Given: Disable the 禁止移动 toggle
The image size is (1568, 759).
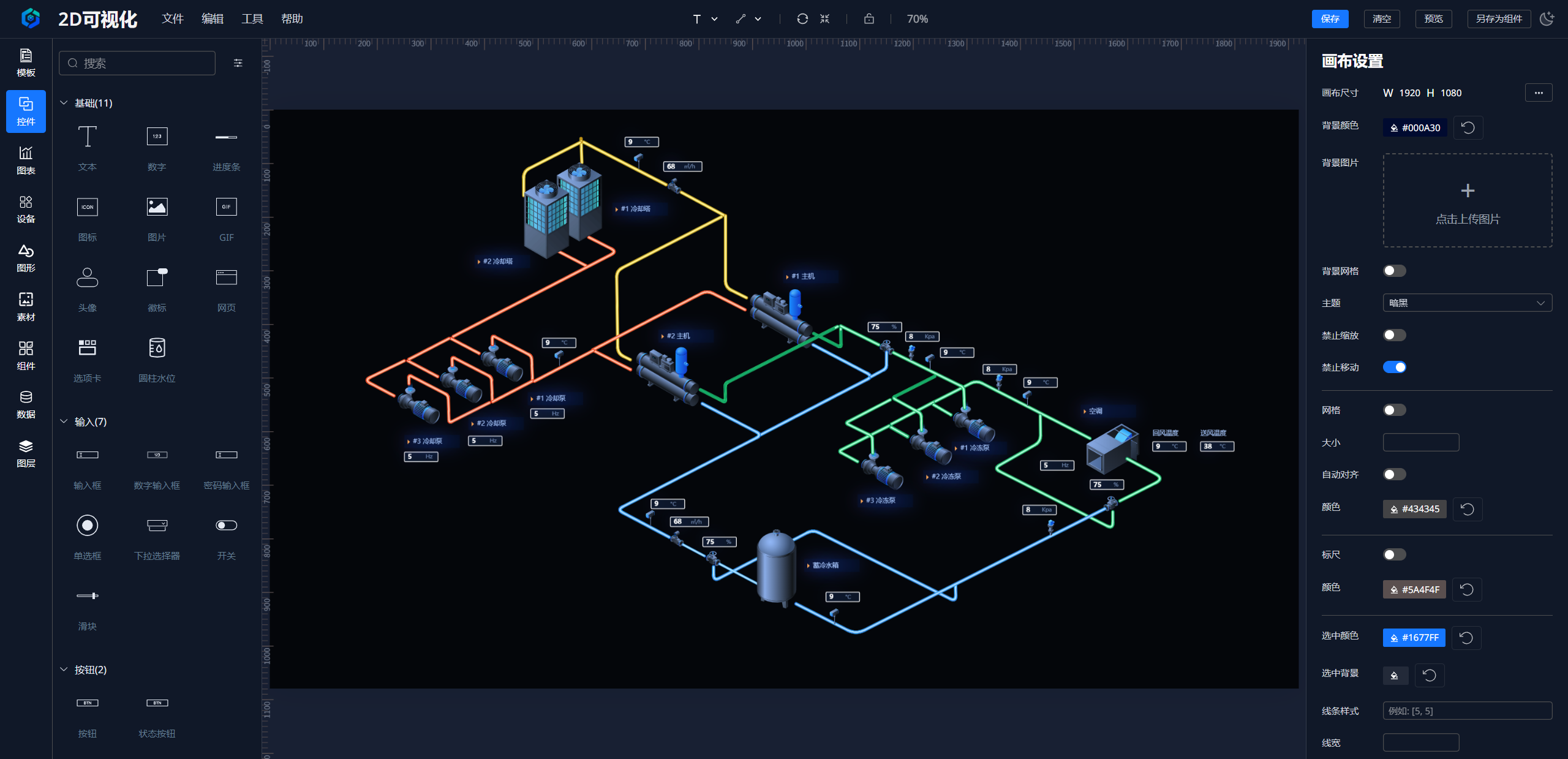Looking at the screenshot, I should coord(1394,367).
